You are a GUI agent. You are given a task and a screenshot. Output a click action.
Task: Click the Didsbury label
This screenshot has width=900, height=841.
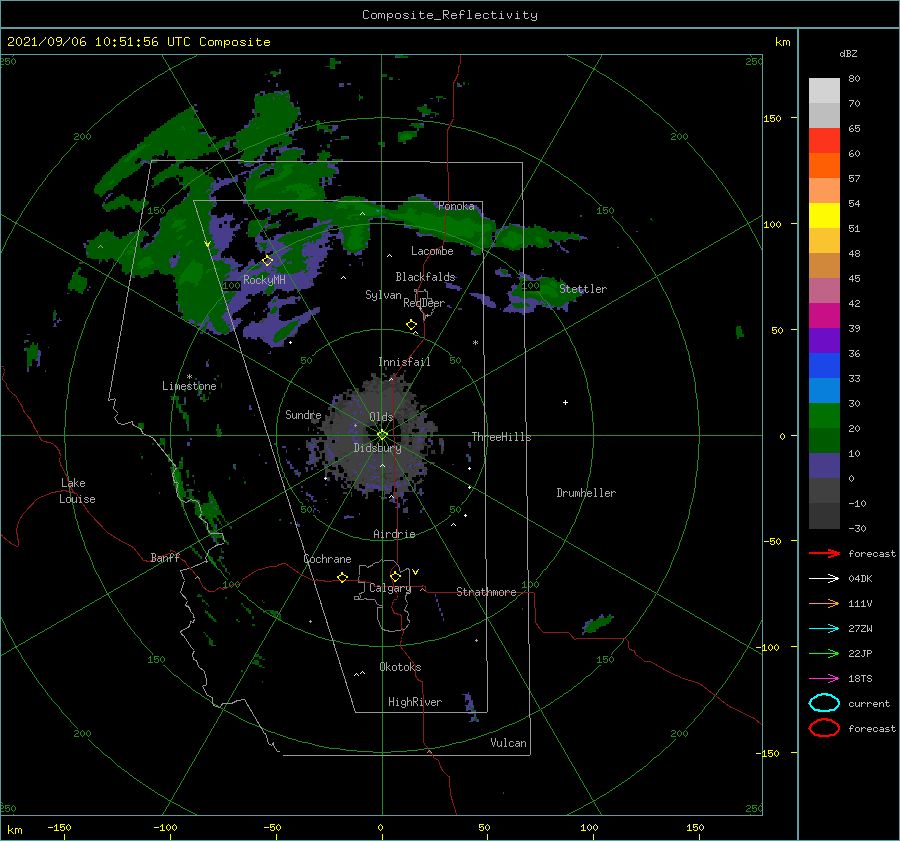coord(378,448)
